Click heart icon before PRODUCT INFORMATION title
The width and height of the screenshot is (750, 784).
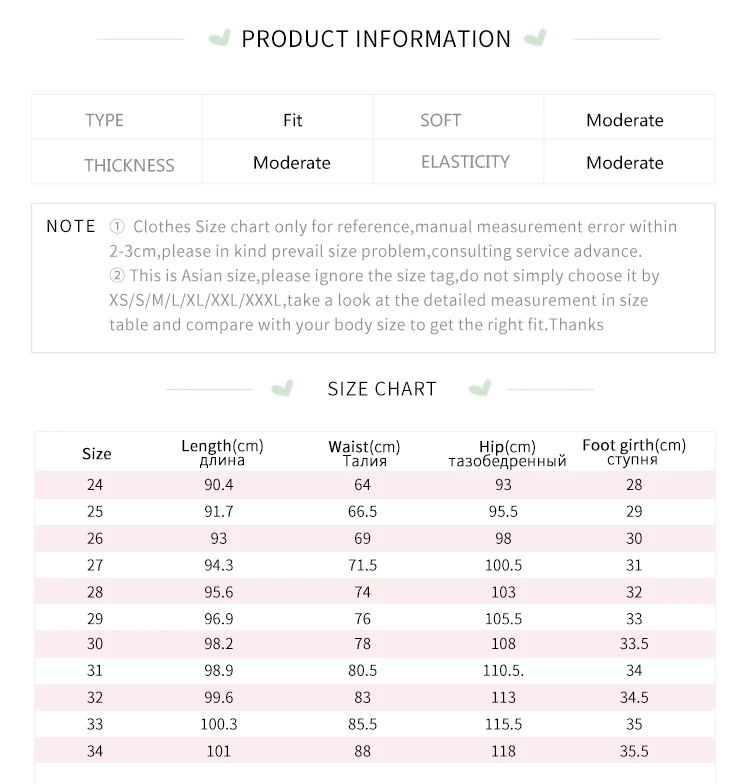[x=219, y=39]
